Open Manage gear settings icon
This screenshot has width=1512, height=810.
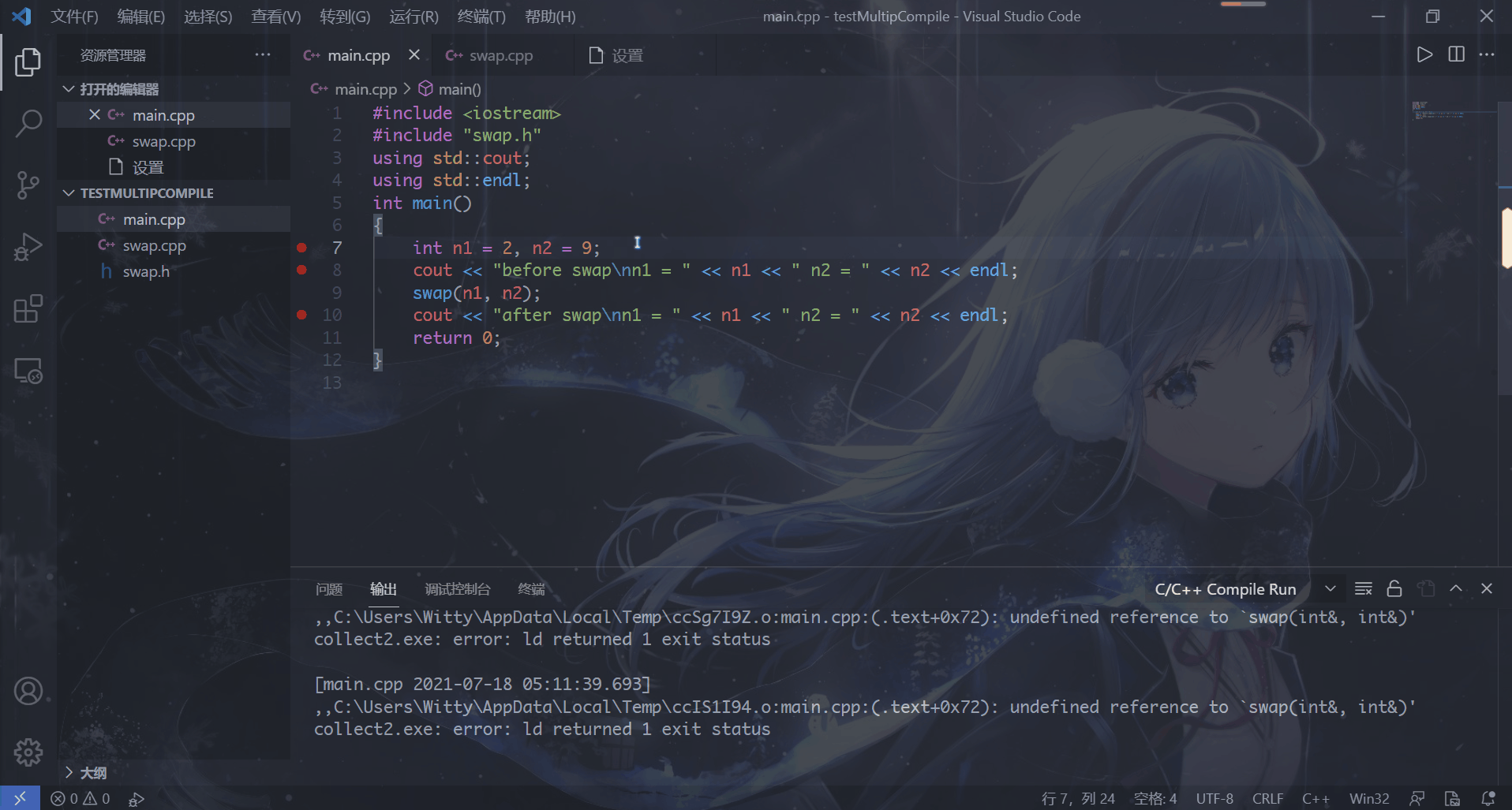pyautogui.click(x=28, y=752)
